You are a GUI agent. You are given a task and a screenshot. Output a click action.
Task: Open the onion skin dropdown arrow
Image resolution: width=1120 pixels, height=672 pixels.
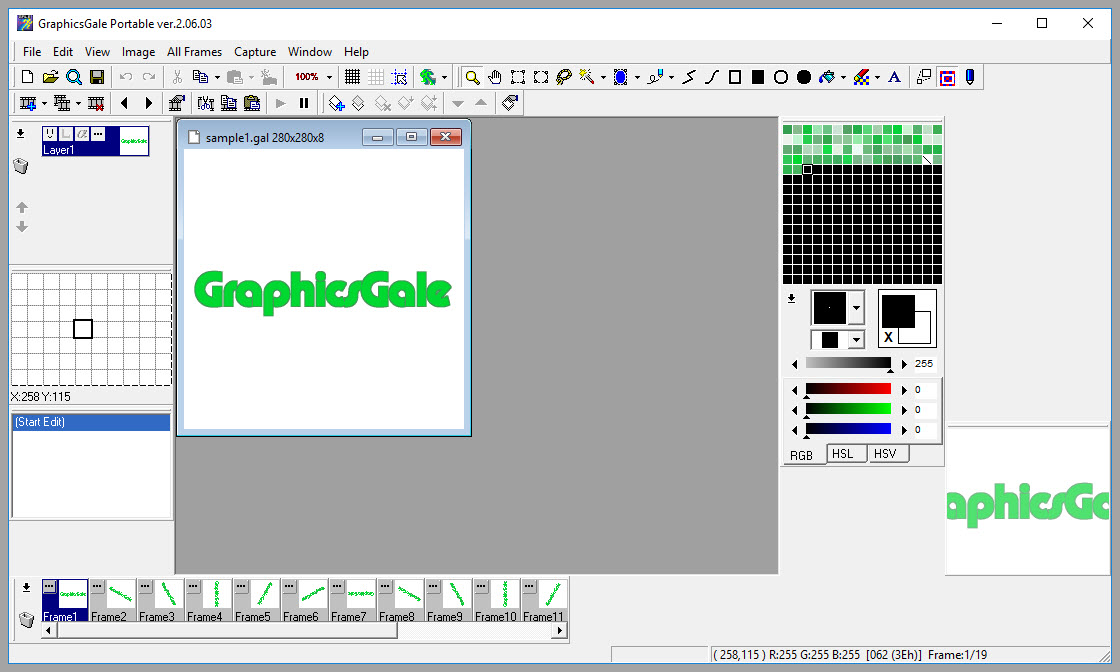(x=444, y=77)
